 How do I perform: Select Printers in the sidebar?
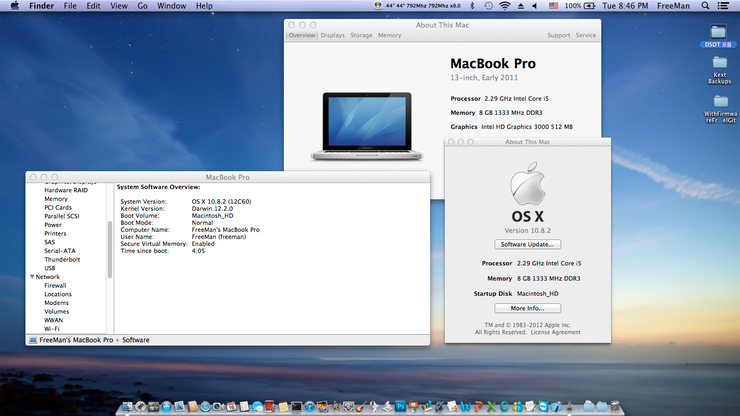(x=55, y=233)
